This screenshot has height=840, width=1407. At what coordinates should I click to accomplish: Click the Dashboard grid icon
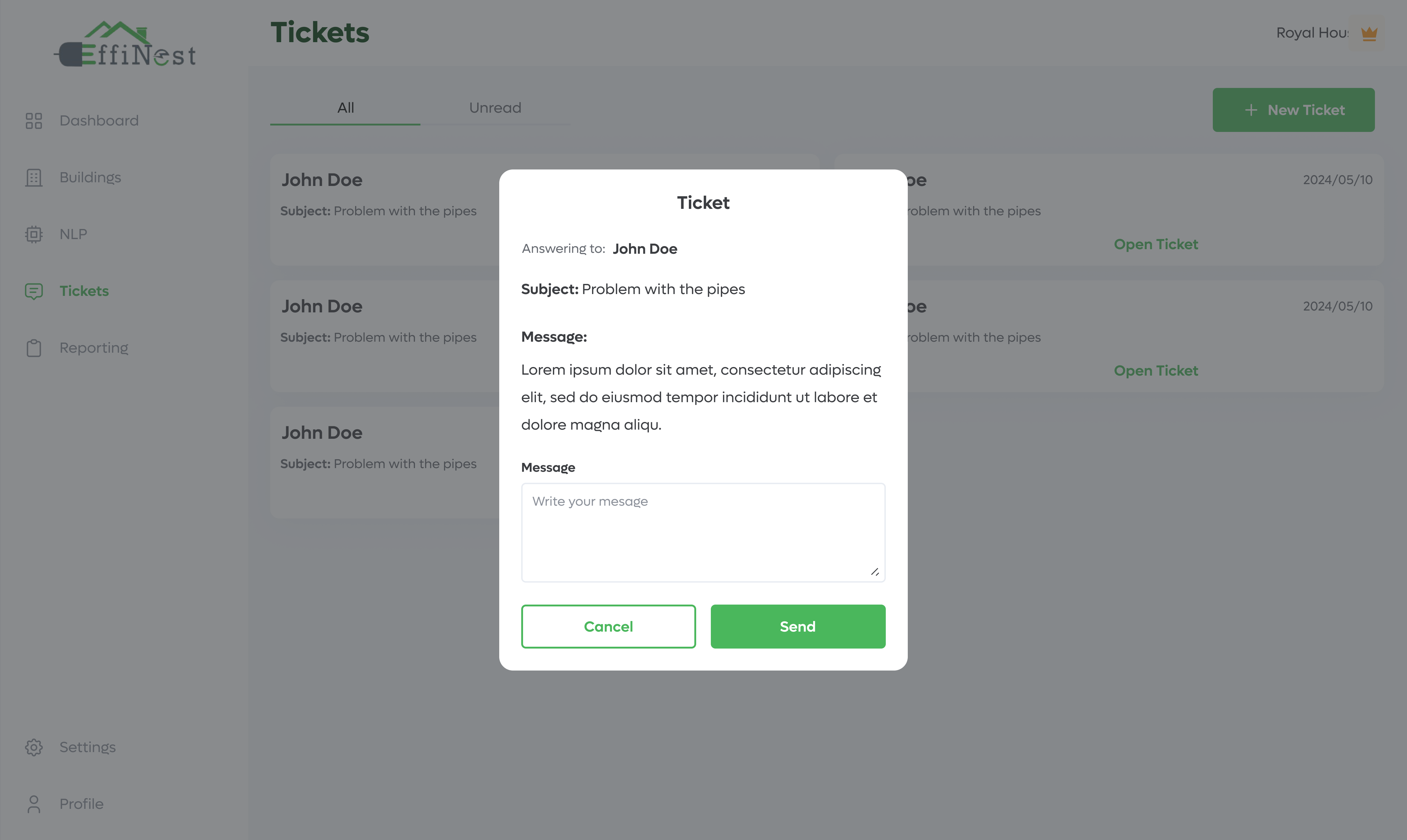pyautogui.click(x=34, y=121)
